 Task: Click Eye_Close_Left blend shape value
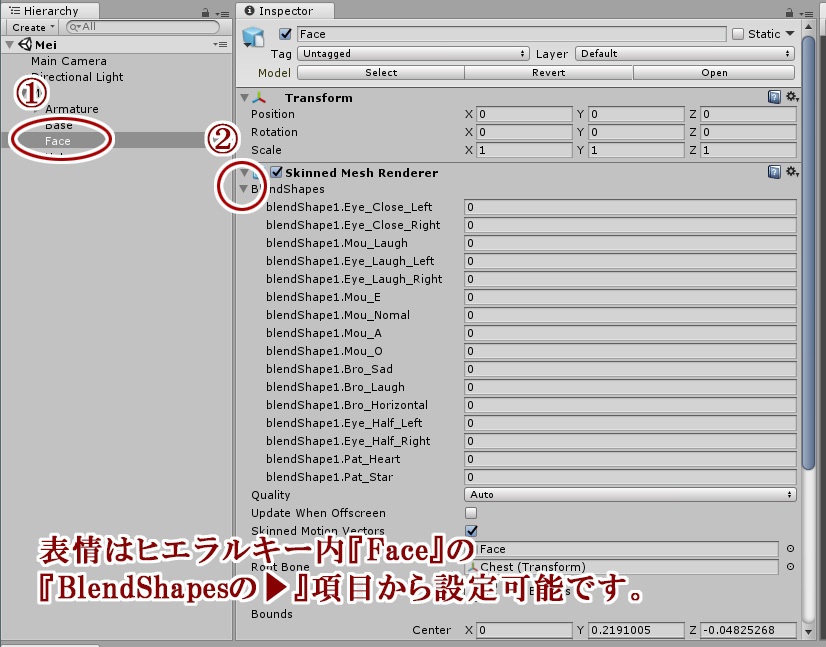tap(630, 207)
